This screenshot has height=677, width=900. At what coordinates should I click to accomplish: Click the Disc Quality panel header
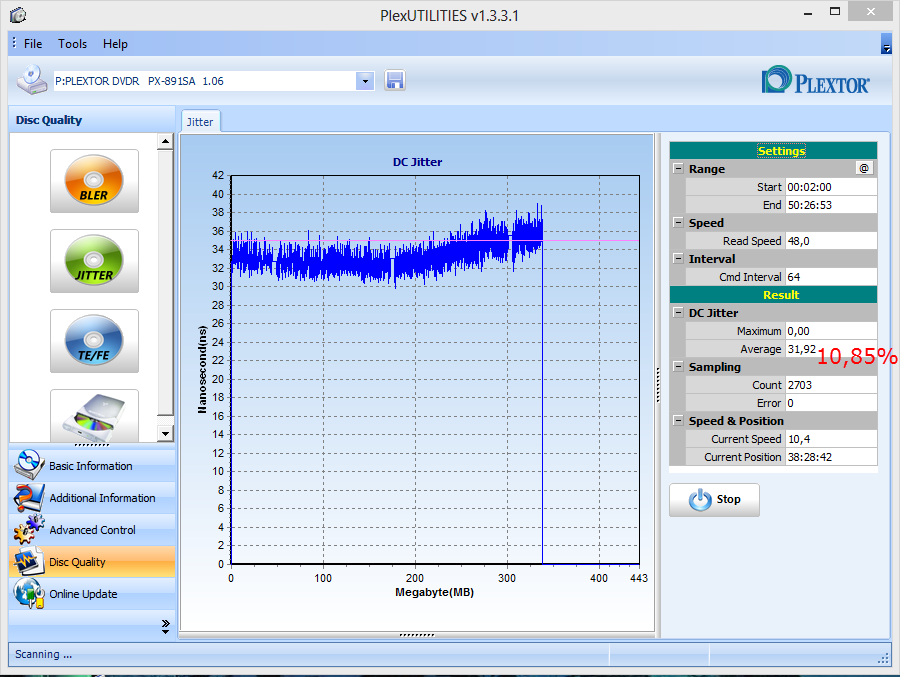[92, 119]
